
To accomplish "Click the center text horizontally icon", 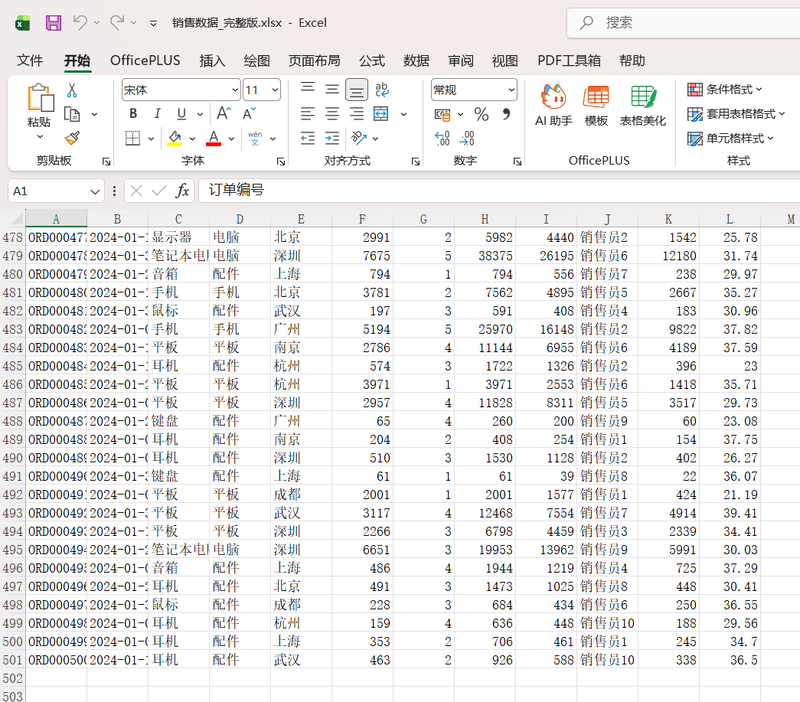I will 332,113.
